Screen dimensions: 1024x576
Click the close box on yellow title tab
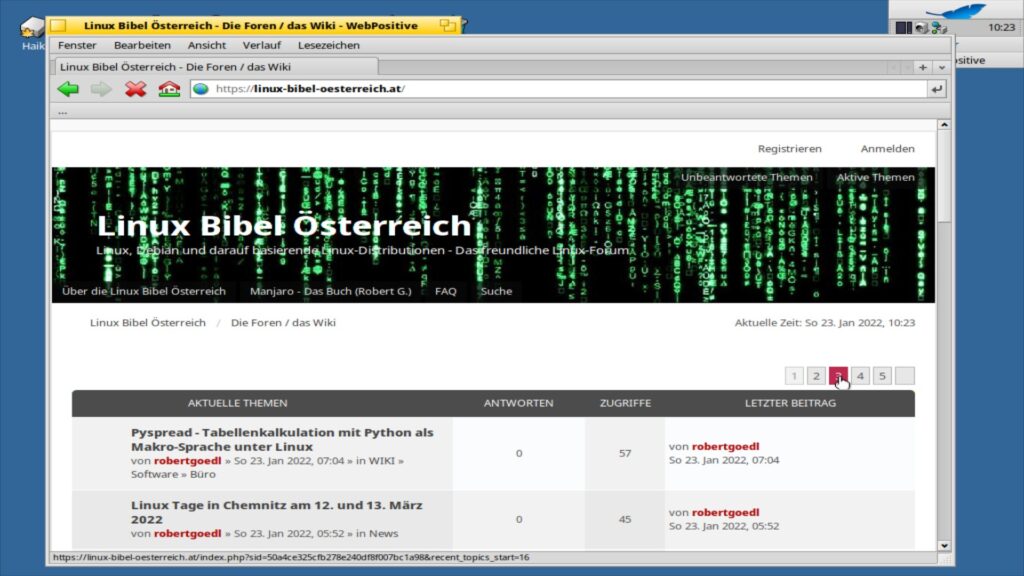click(x=59, y=25)
